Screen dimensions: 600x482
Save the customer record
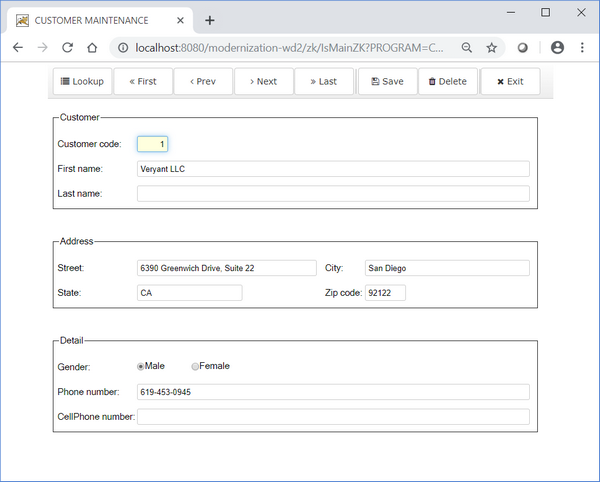point(386,82)
